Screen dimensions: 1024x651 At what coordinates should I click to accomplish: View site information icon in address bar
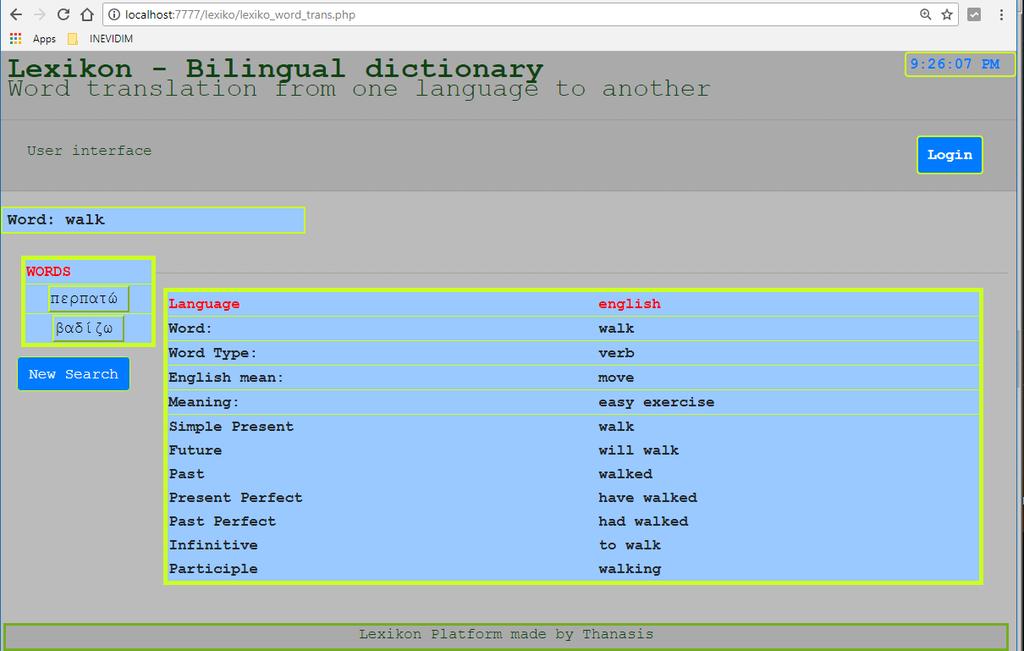[x=114, y=14]
